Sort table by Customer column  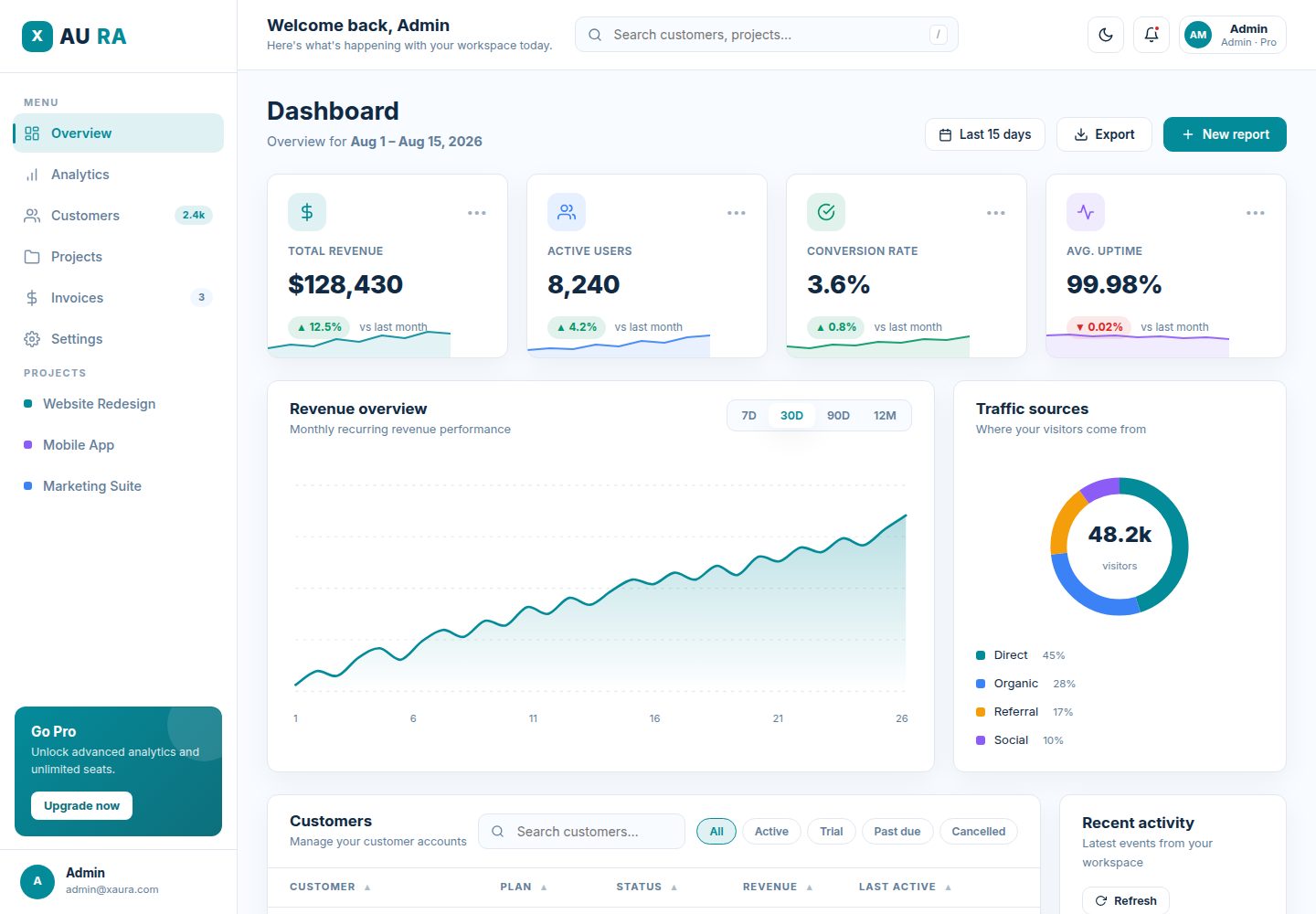[330, 887]
